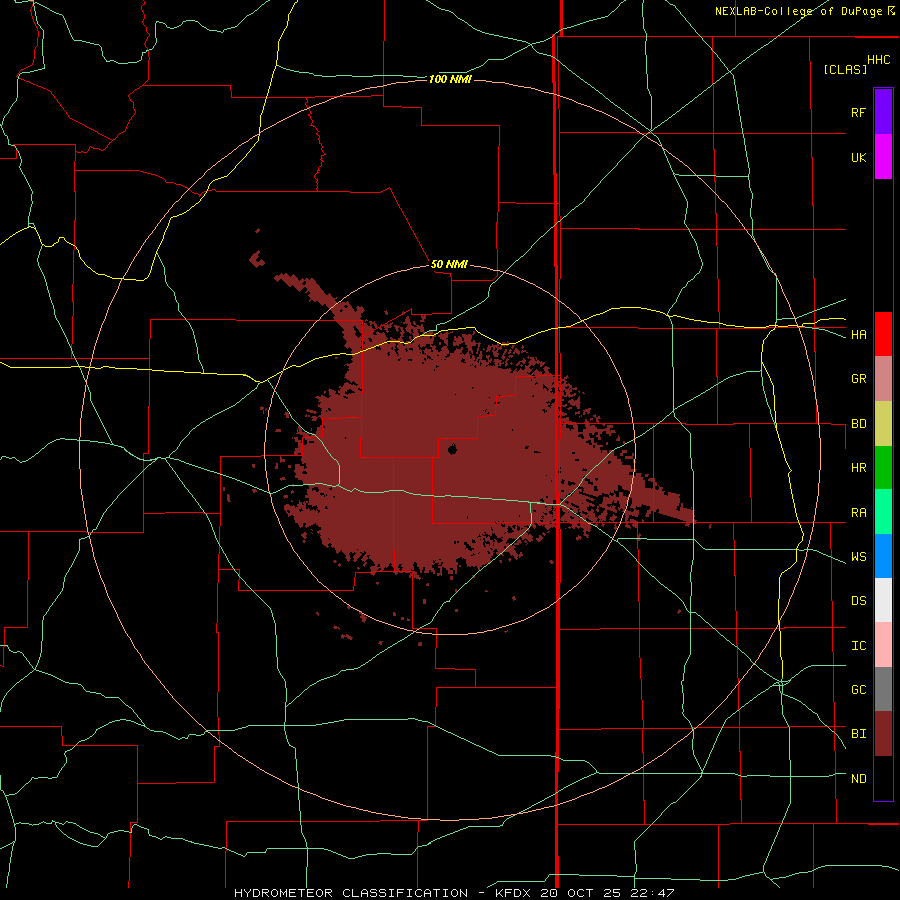900x900 pixels.
Task: Click the 20 OCT 25 date text
Action: pyautogui.click(x=580, y=893)
